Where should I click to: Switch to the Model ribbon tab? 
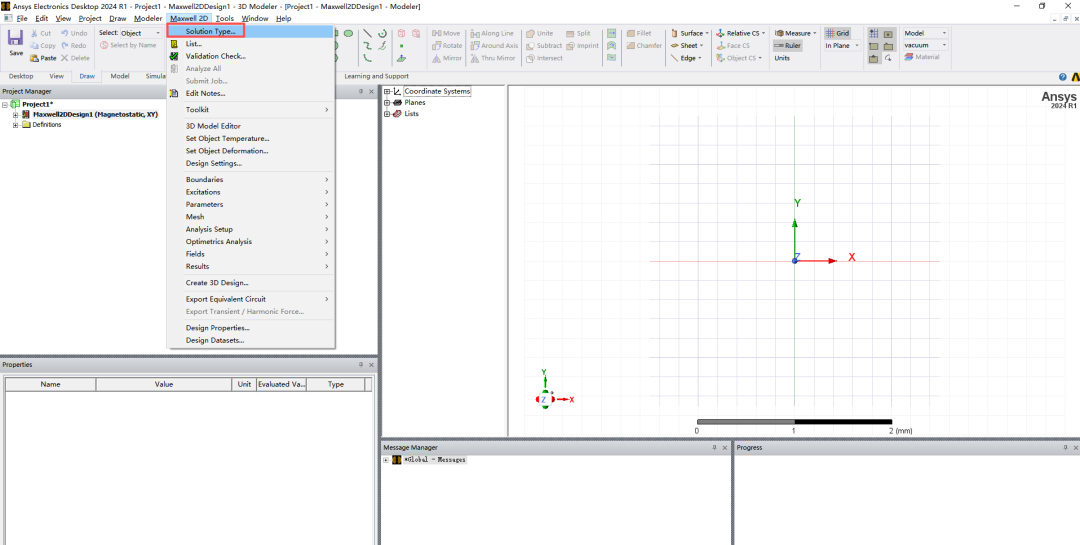(x=120, y=76)
